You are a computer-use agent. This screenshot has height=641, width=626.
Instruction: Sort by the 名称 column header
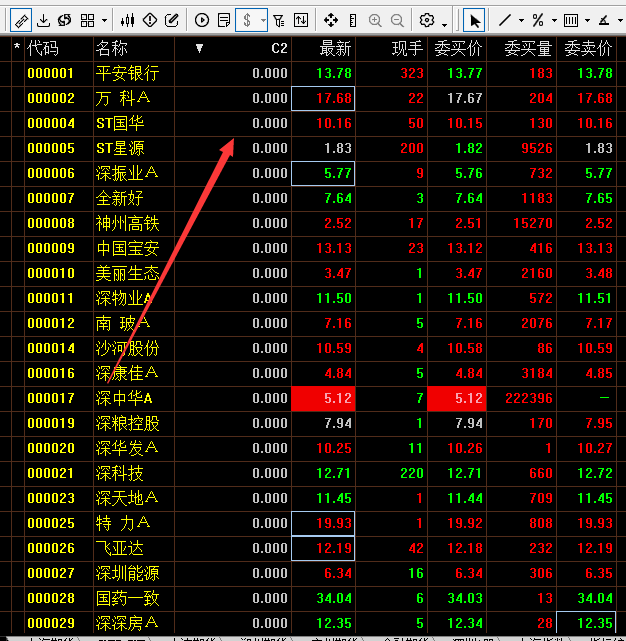click(112, 49)
